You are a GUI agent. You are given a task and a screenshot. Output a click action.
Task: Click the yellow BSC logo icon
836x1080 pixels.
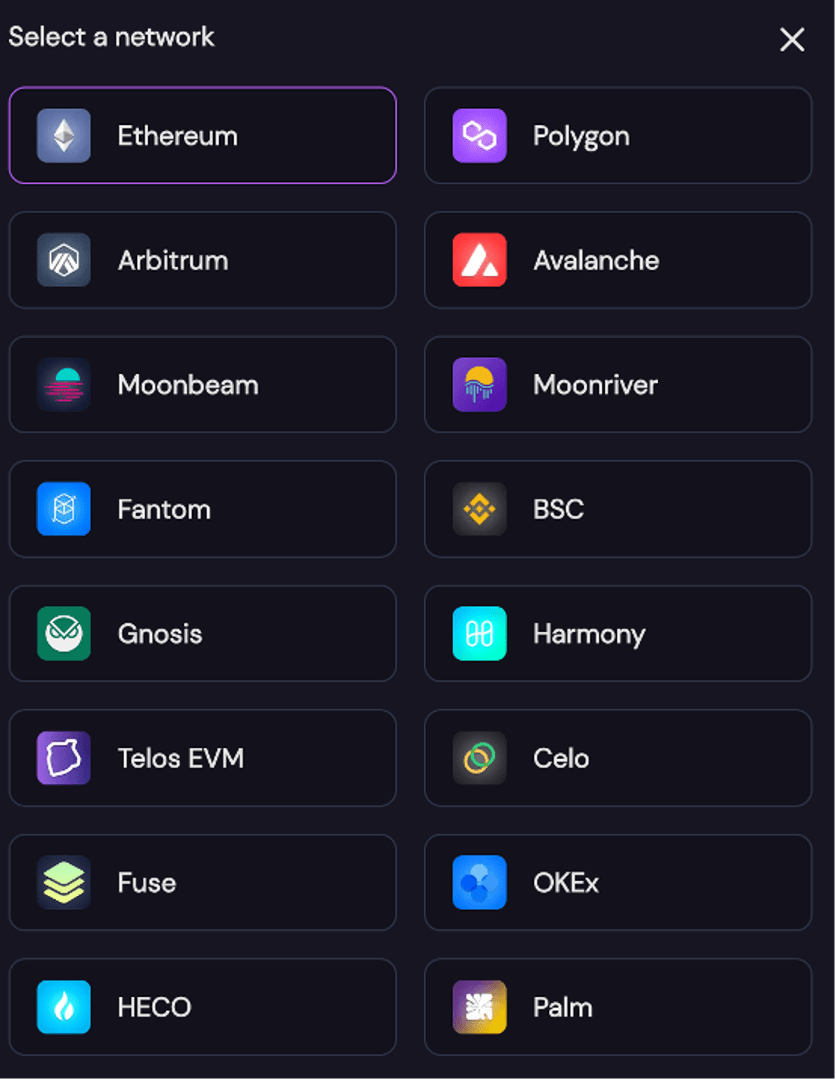pos(480,509)
